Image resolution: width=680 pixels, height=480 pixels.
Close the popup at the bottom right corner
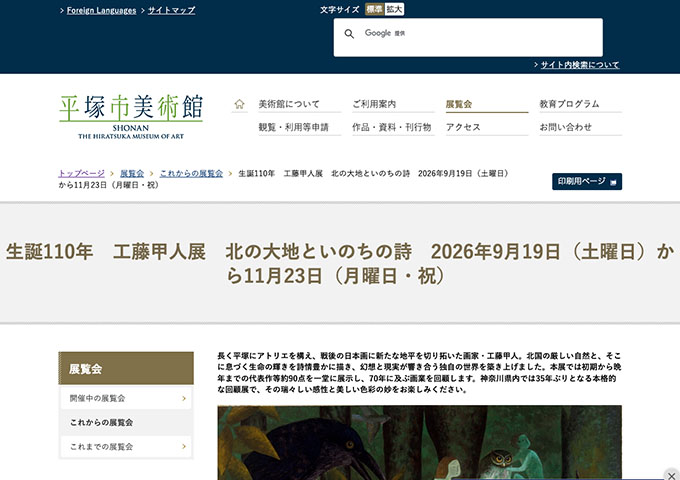tap(671, 475)
